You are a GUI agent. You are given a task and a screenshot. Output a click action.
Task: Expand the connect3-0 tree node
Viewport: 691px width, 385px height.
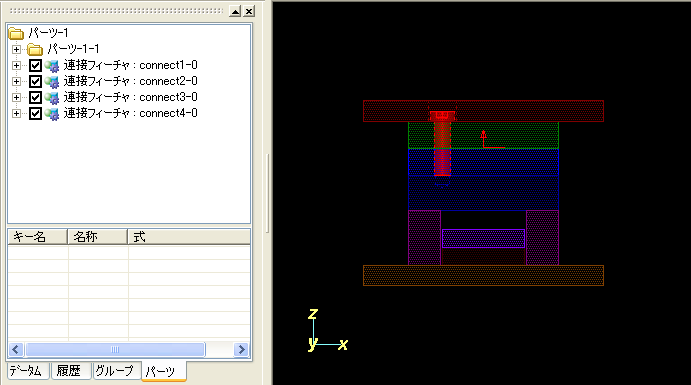point(16,97)
